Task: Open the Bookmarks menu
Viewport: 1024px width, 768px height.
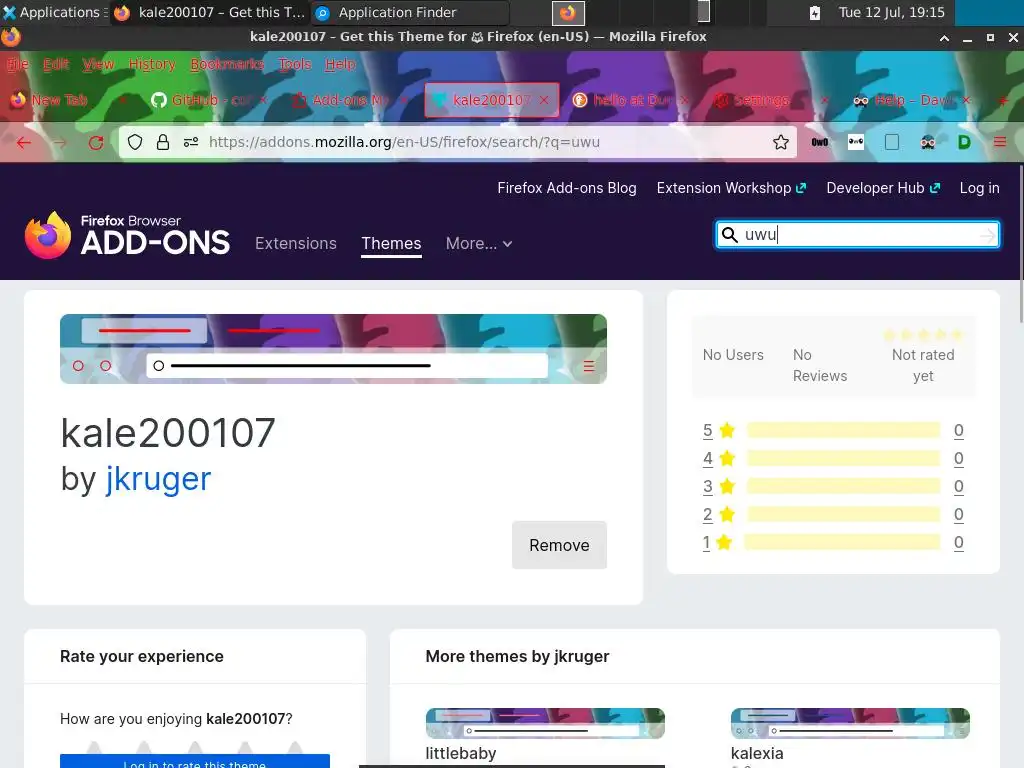Action: coord(227,64)
